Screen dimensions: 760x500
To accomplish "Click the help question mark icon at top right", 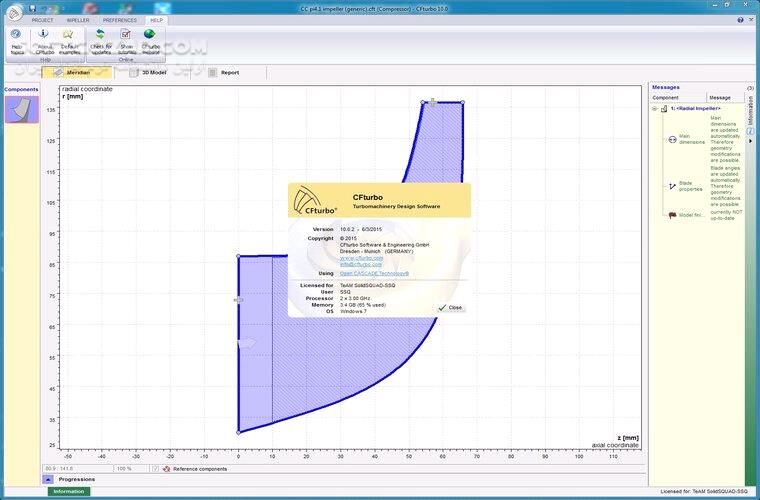I will [x=740, y=20].
